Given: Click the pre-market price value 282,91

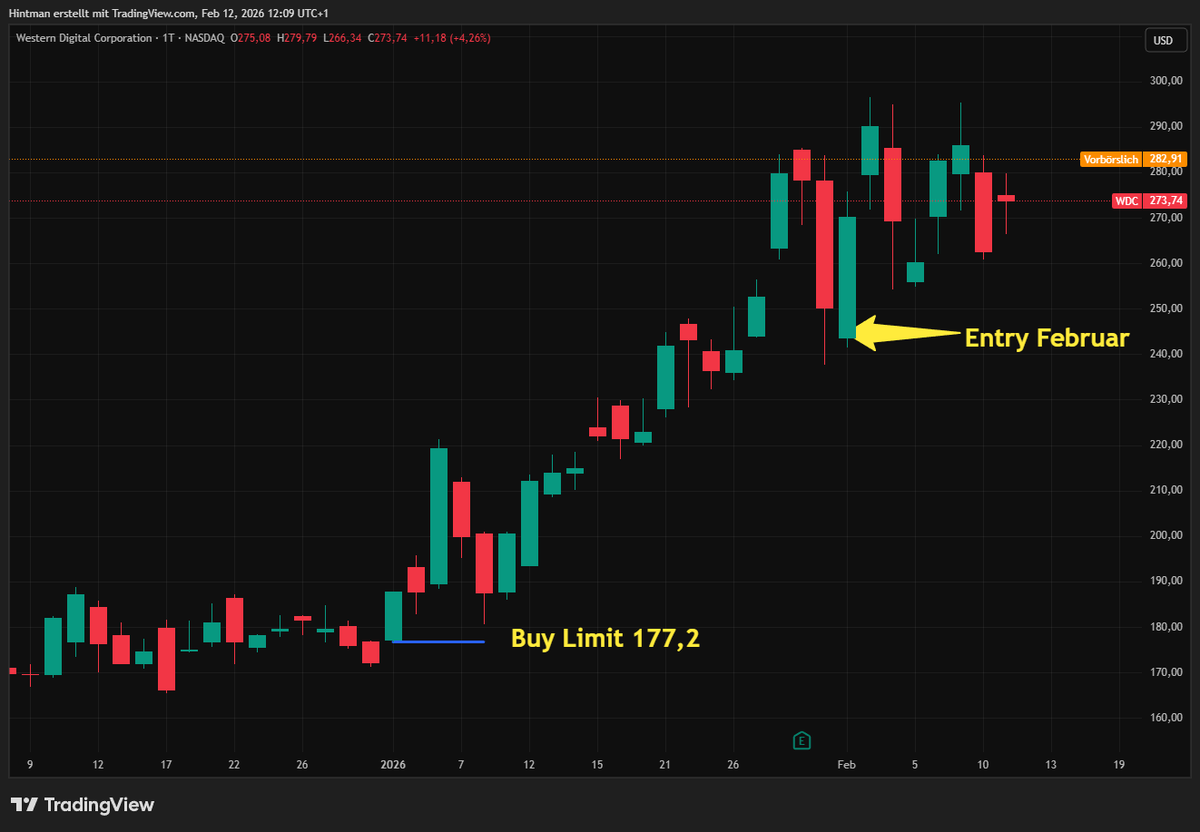Looking at the screenshot, I should pyautogui.click(x=1166, y=159).
